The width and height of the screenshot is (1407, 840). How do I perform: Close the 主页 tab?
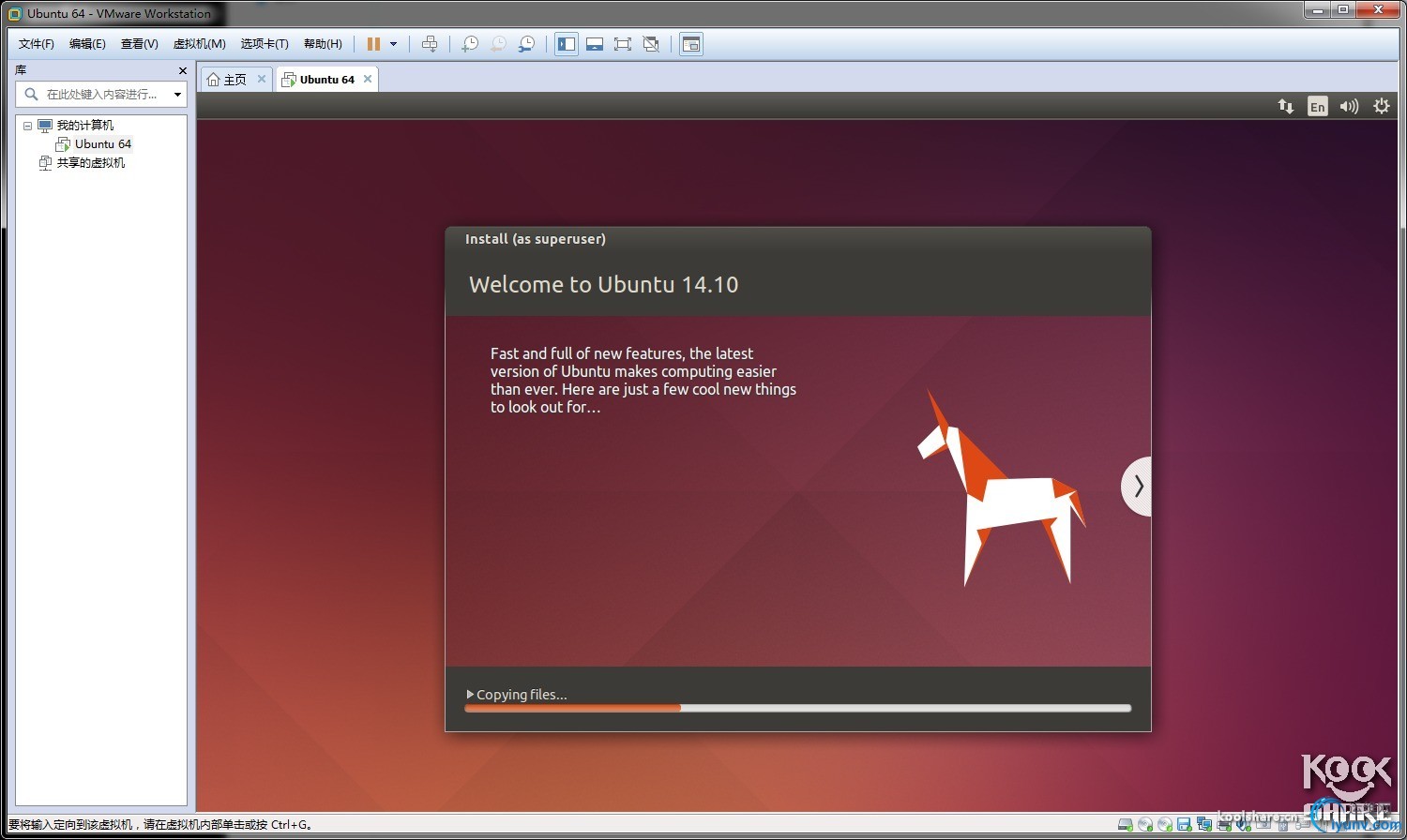tap(262, 79)
